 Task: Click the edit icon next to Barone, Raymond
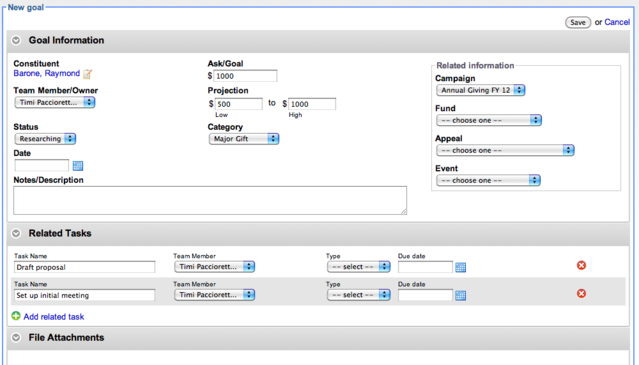click(x=88, y=74)
